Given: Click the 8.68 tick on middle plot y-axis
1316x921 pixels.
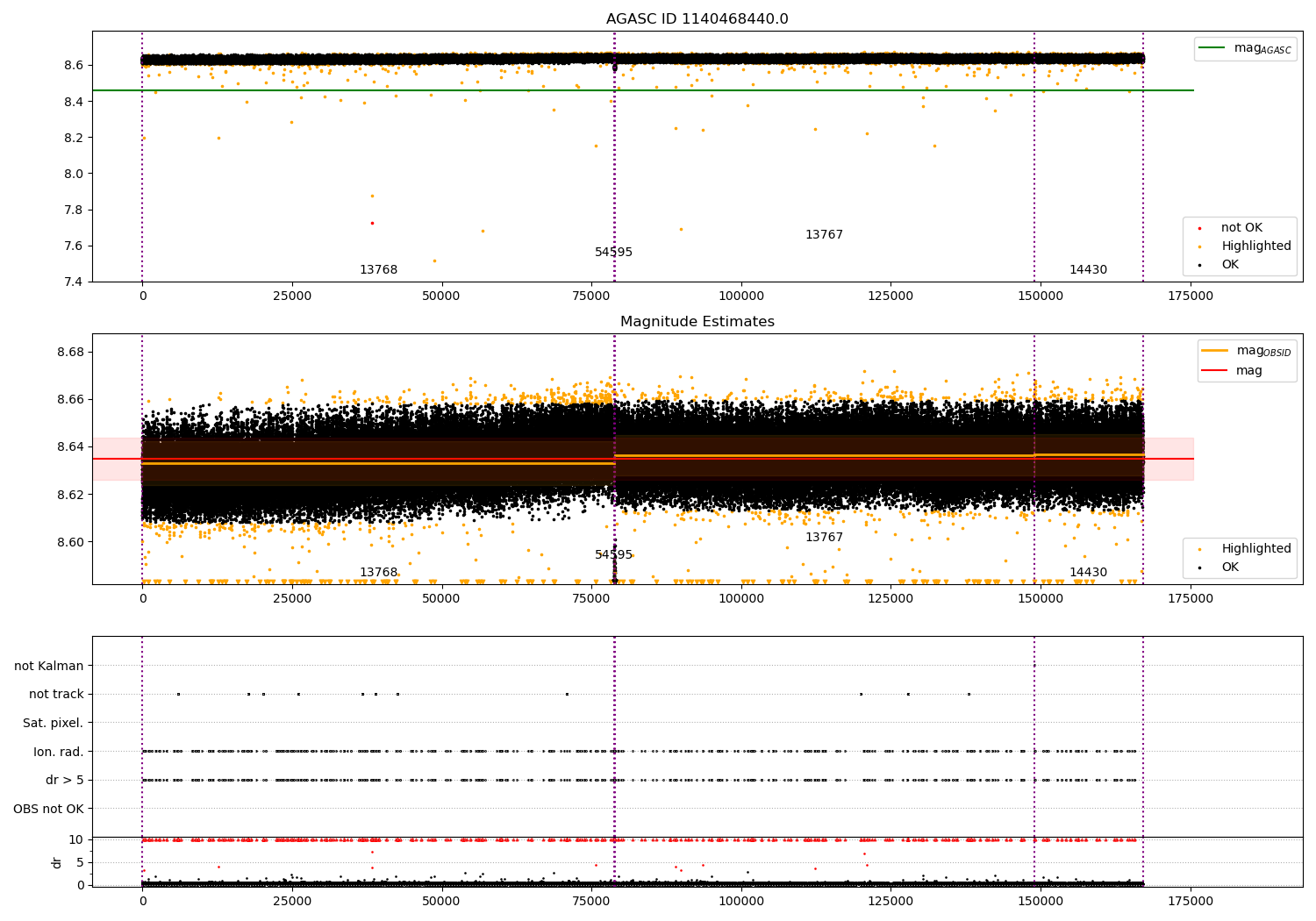Looking at the screenshot, I should coord(69,353).
